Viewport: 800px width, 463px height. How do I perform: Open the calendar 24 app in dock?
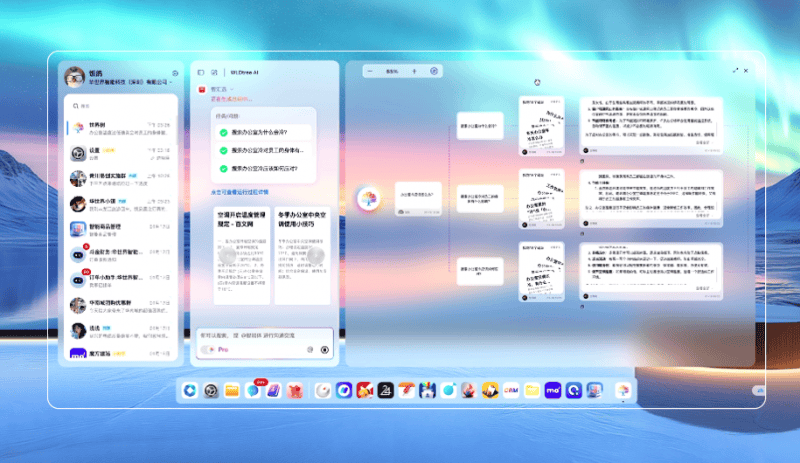(x=383, y=390)
